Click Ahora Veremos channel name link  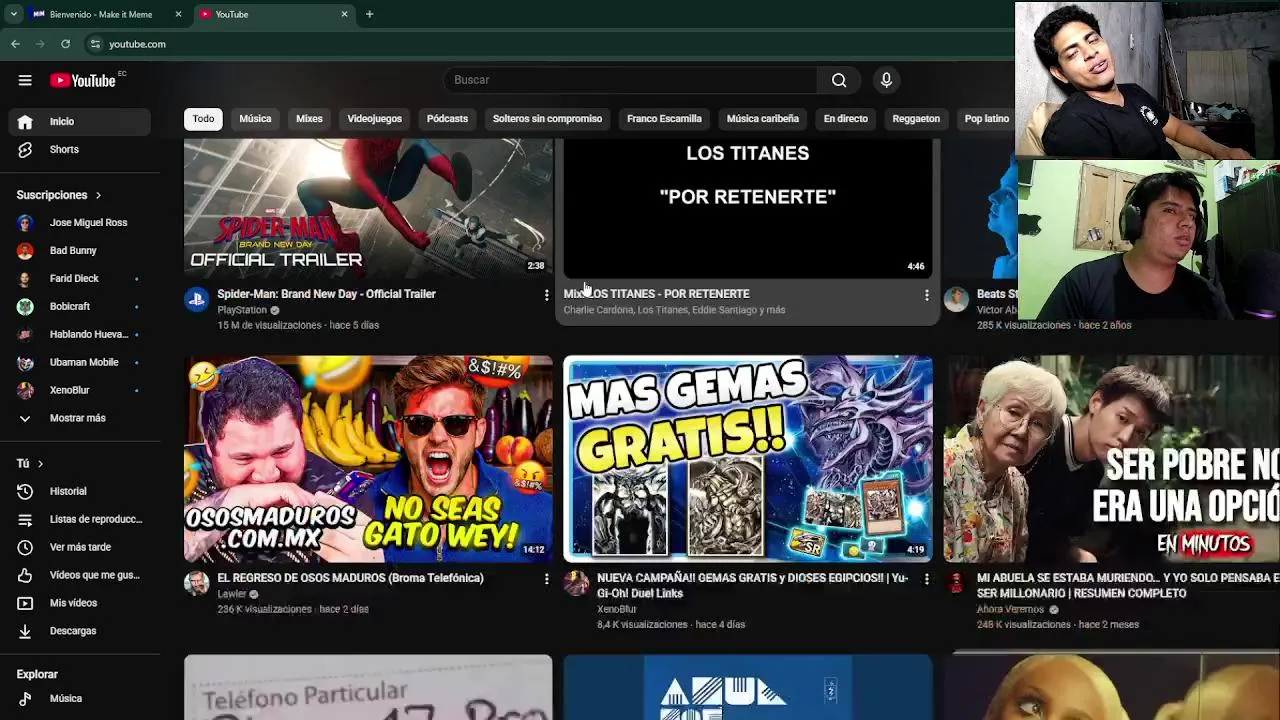tap(1010, 609)
